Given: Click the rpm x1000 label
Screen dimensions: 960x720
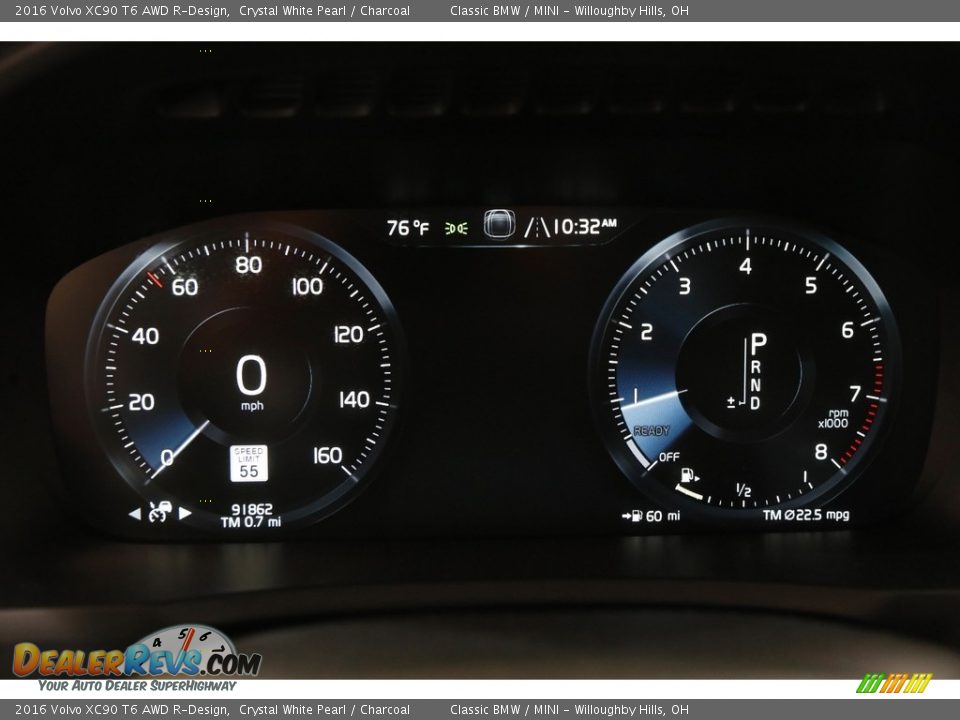Looking at the screenshot, I should click(x=834, y=418).
